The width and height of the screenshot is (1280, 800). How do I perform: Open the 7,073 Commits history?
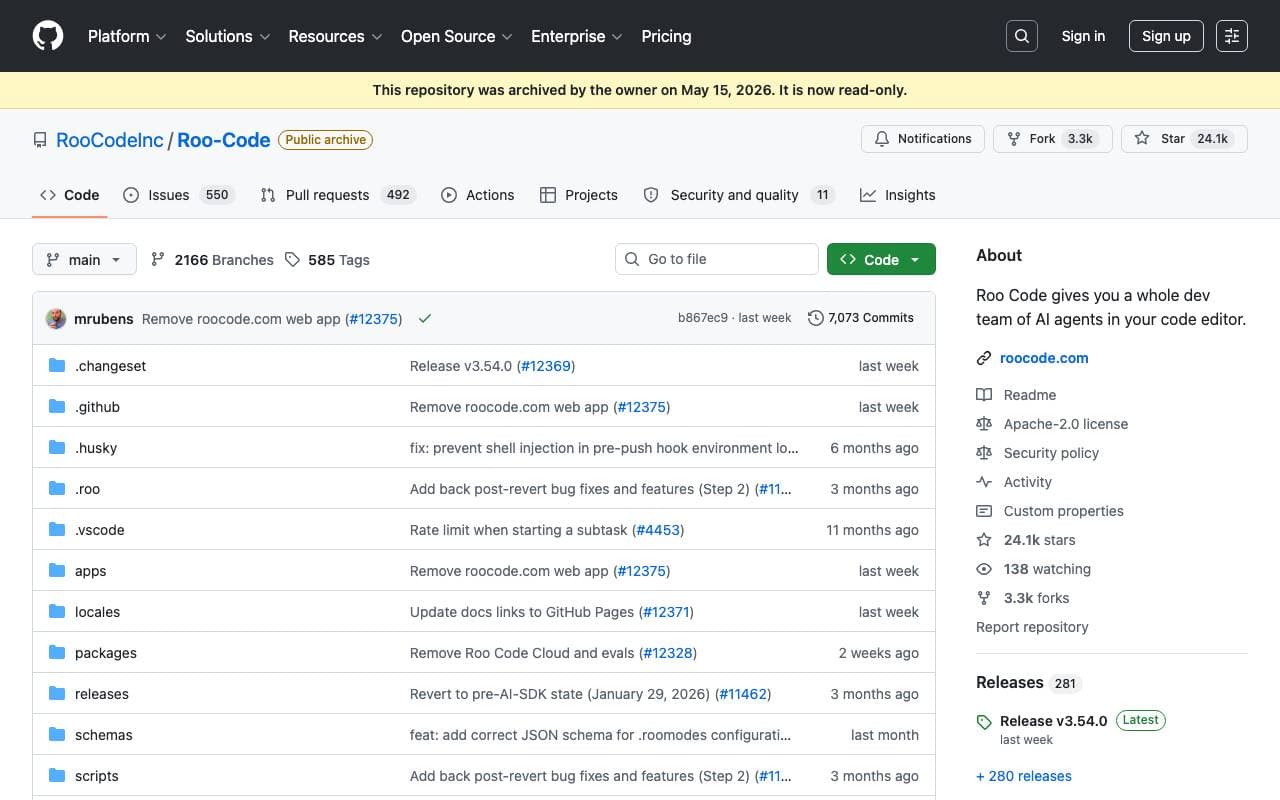(x=861, y=318)
